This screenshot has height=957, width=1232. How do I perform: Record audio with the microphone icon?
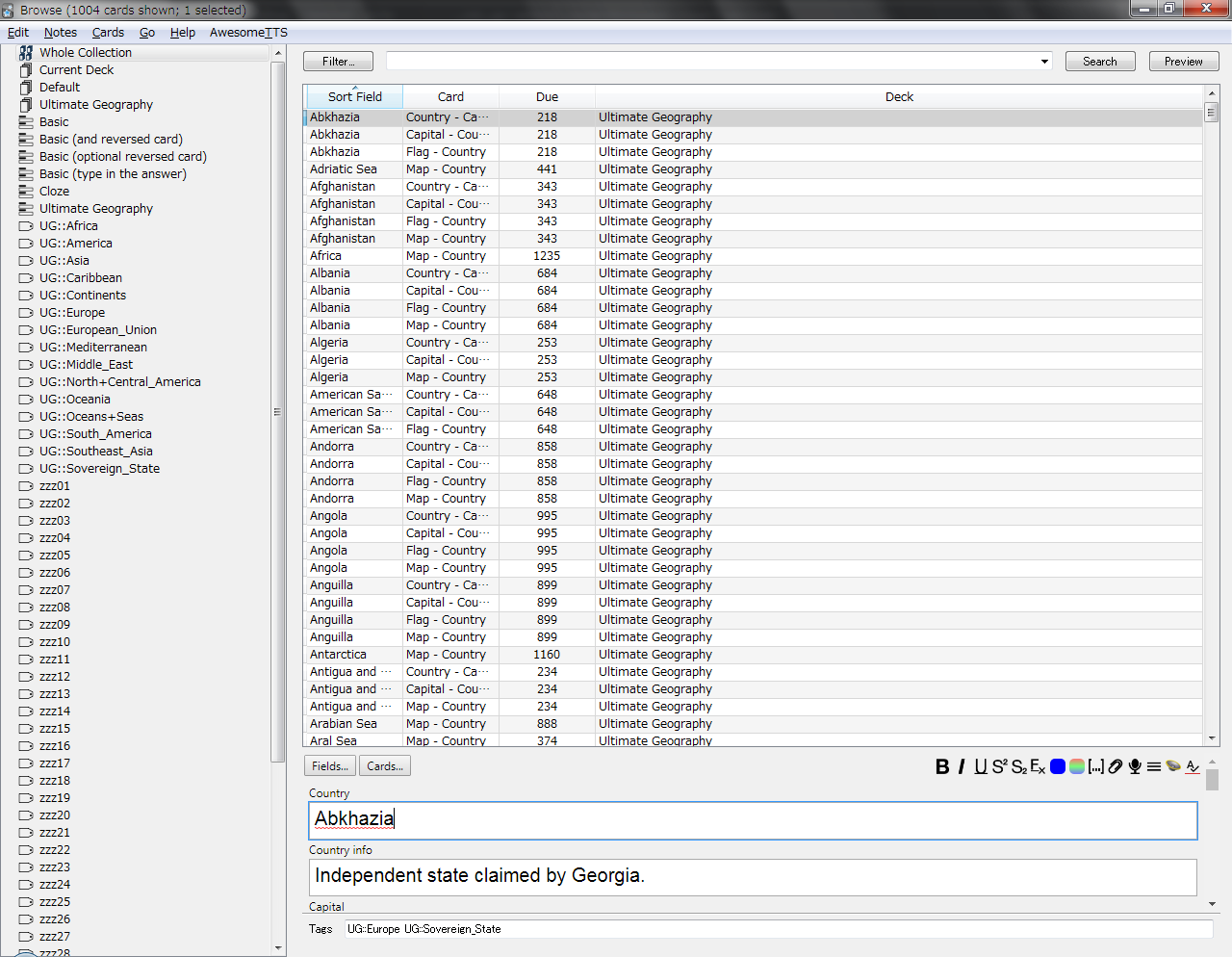pos(1135,766)
